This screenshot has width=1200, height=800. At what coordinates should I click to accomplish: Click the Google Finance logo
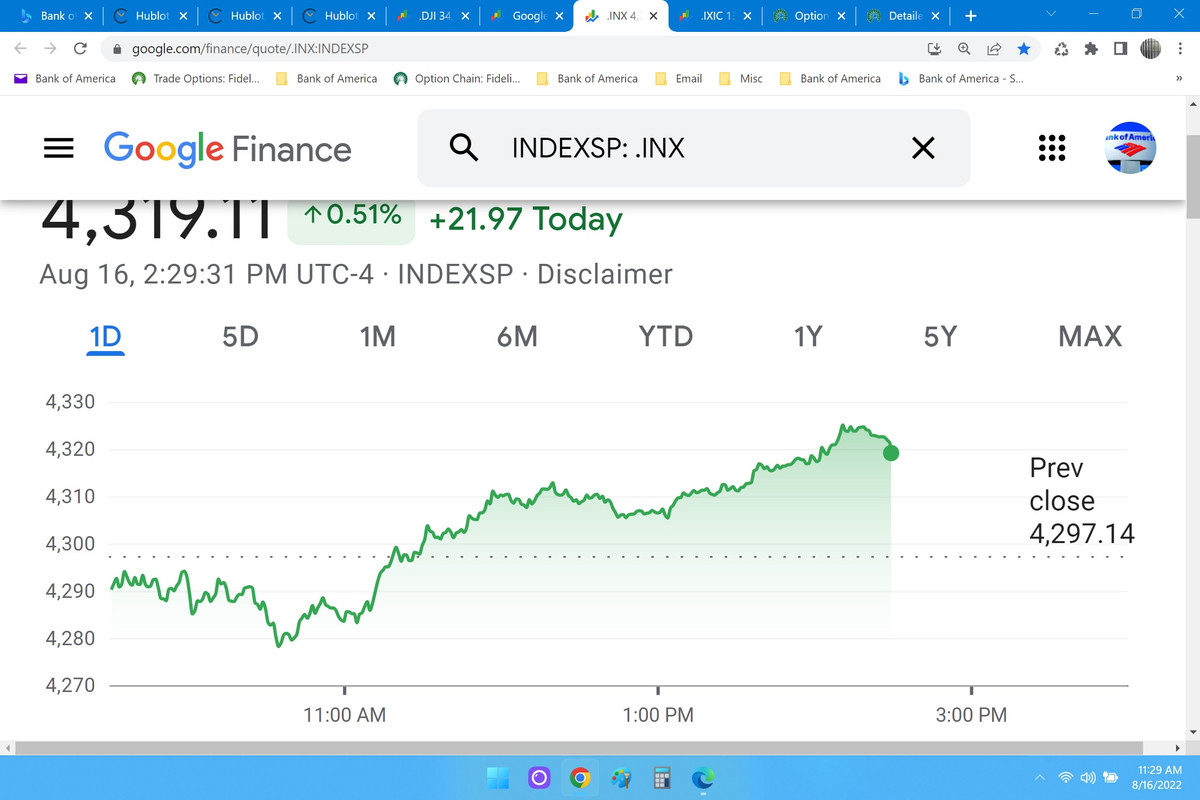(x=228, y=149)
